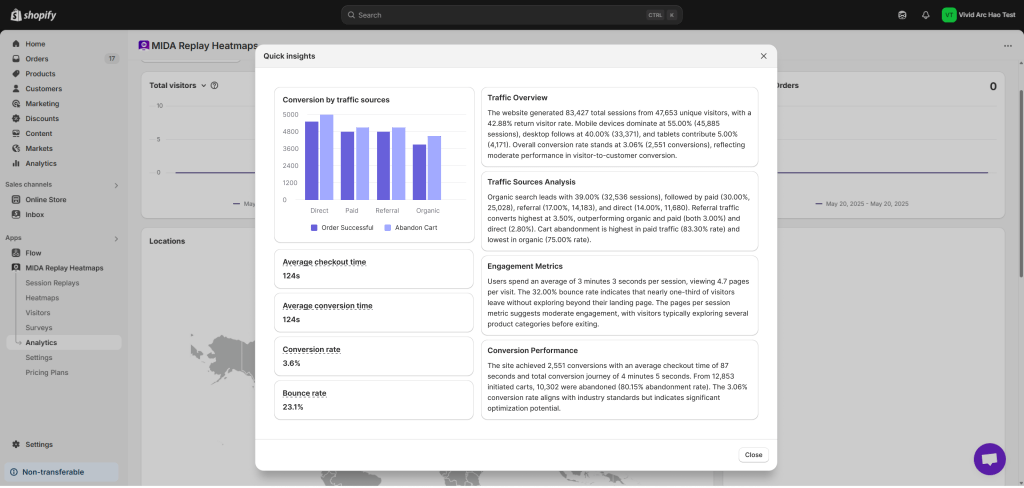This screenshot has width=1024, height=488.
Task: Click the Locations card heading
Action: [x=167, y=241]
